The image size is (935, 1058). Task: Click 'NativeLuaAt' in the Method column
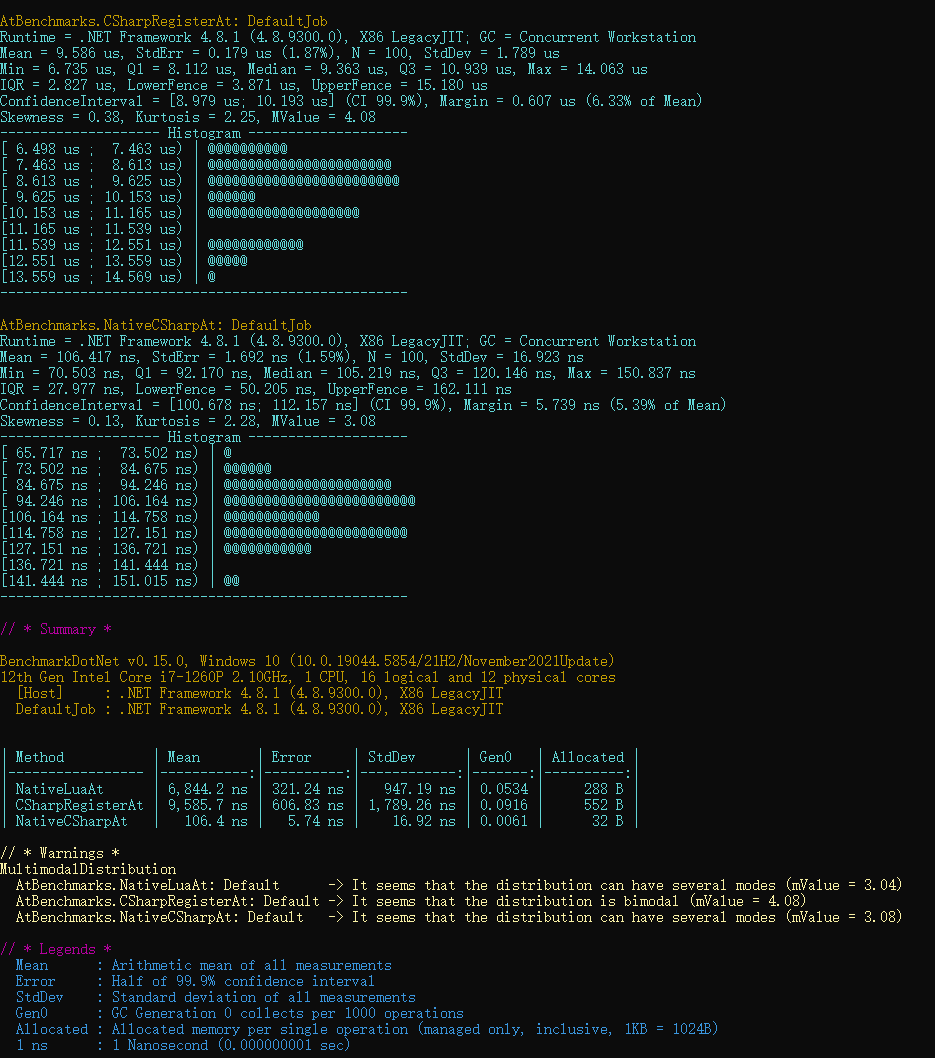point(59,789)
